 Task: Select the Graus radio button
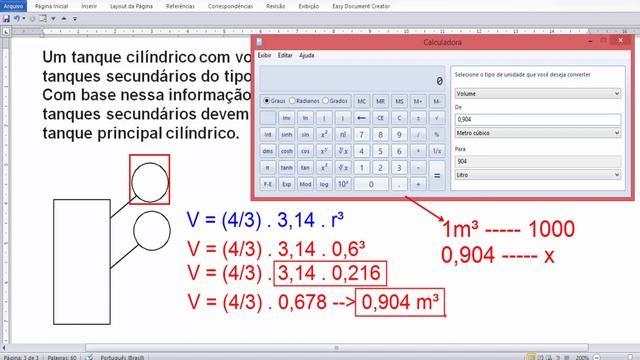click(267, 100)
